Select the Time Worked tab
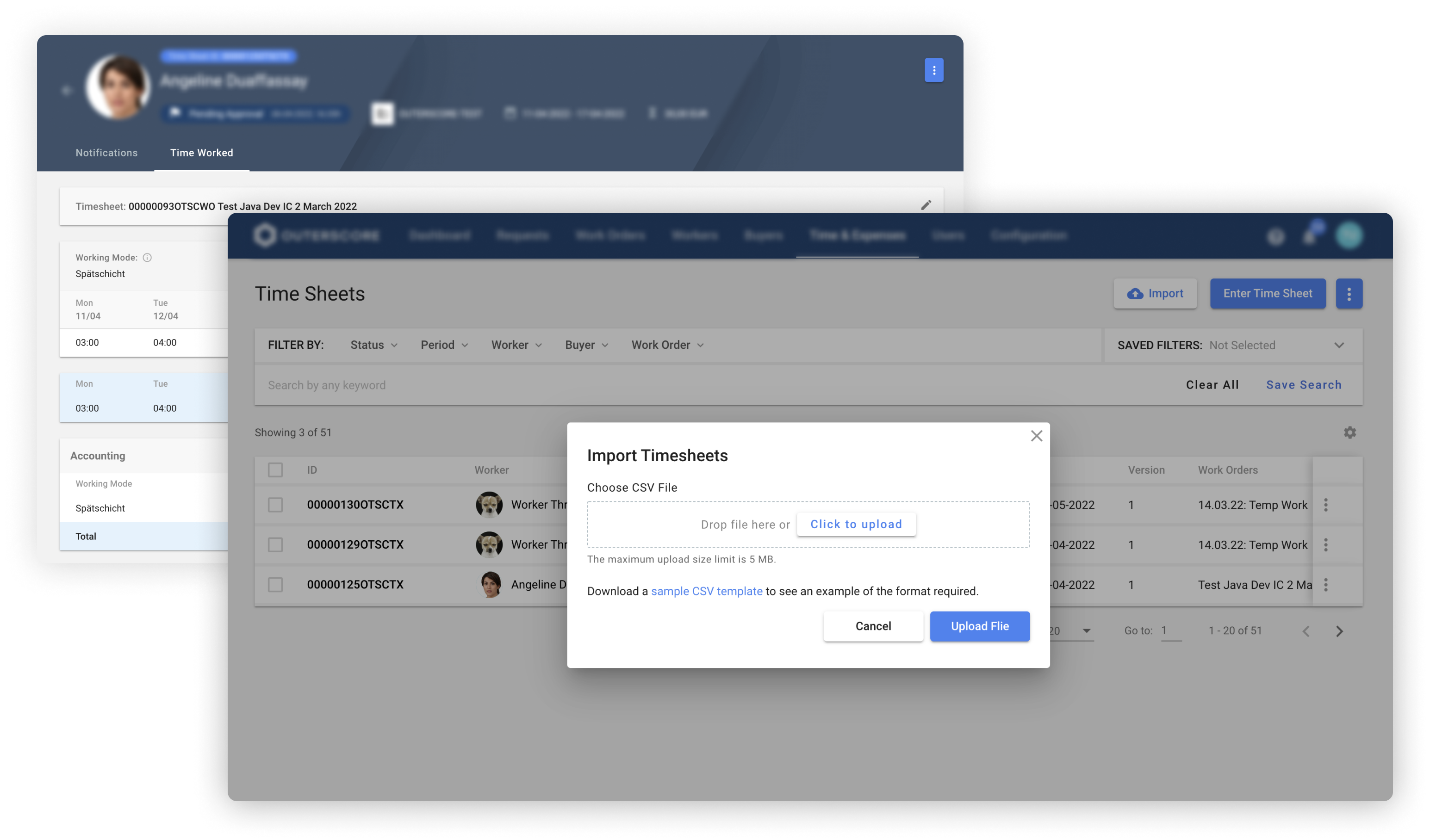The image size is (1430, 840). pos(201,153)
